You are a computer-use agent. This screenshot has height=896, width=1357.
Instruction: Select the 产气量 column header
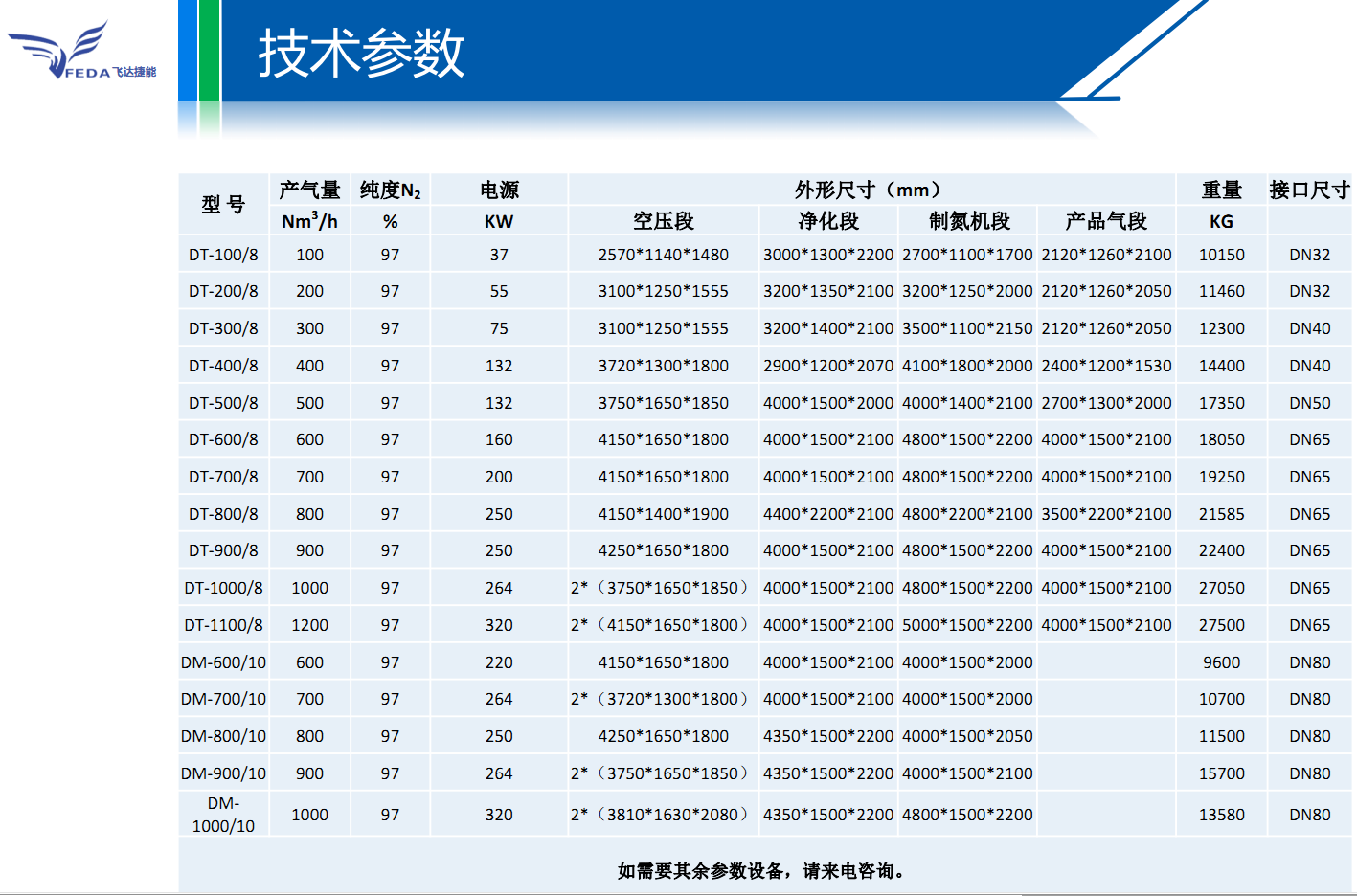[309, 190]
